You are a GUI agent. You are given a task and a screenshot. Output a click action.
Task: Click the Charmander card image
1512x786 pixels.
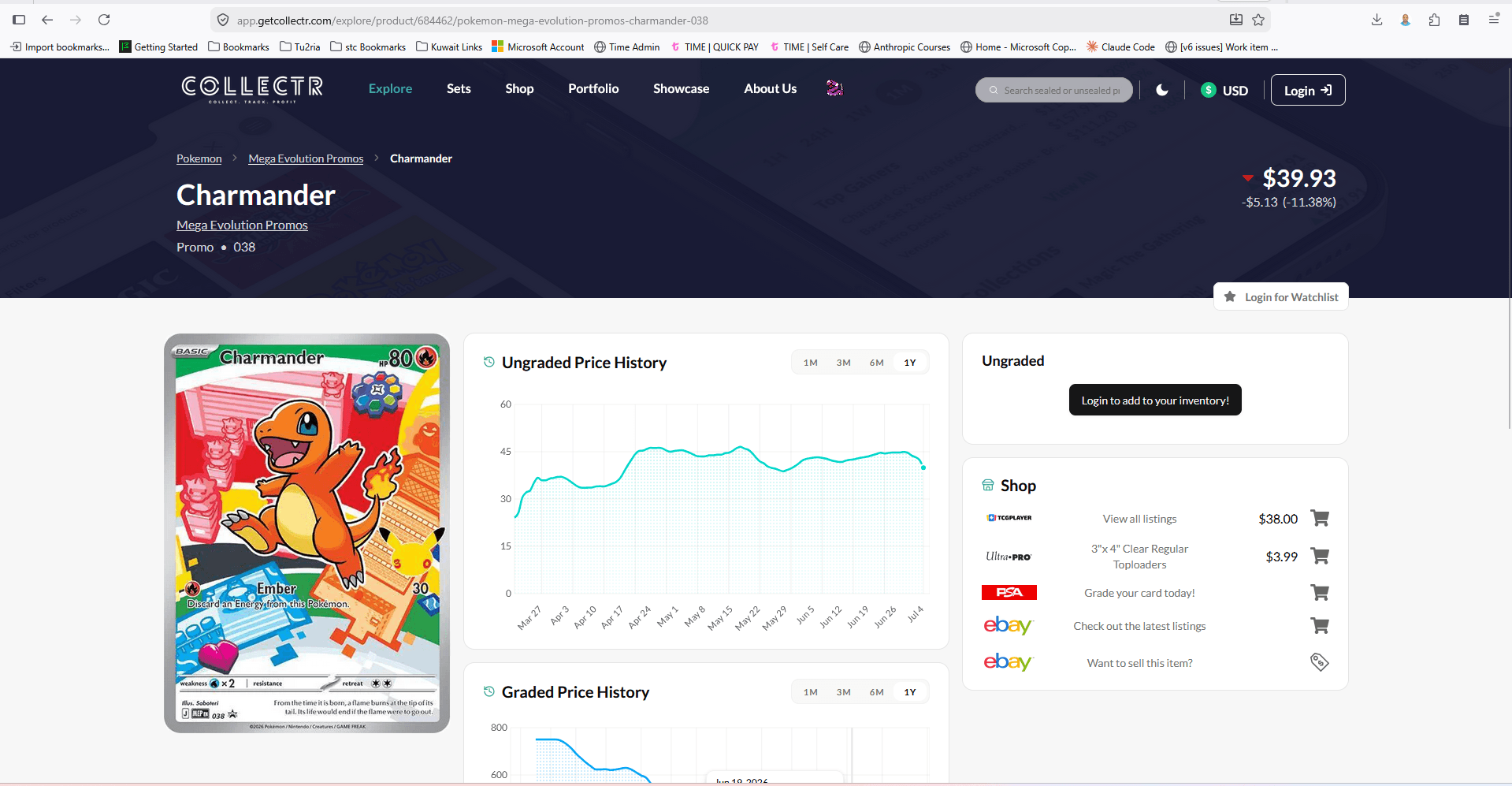[306, 533]
